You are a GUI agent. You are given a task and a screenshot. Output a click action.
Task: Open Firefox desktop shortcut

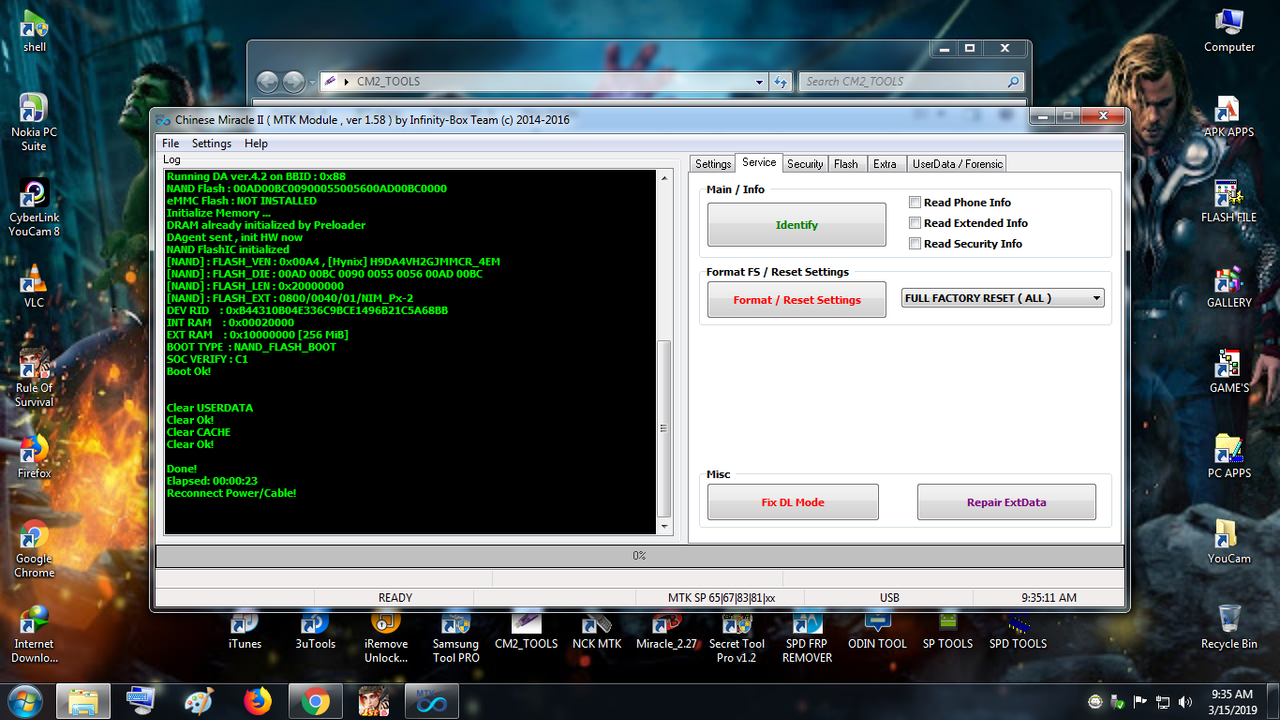(34, 456)
